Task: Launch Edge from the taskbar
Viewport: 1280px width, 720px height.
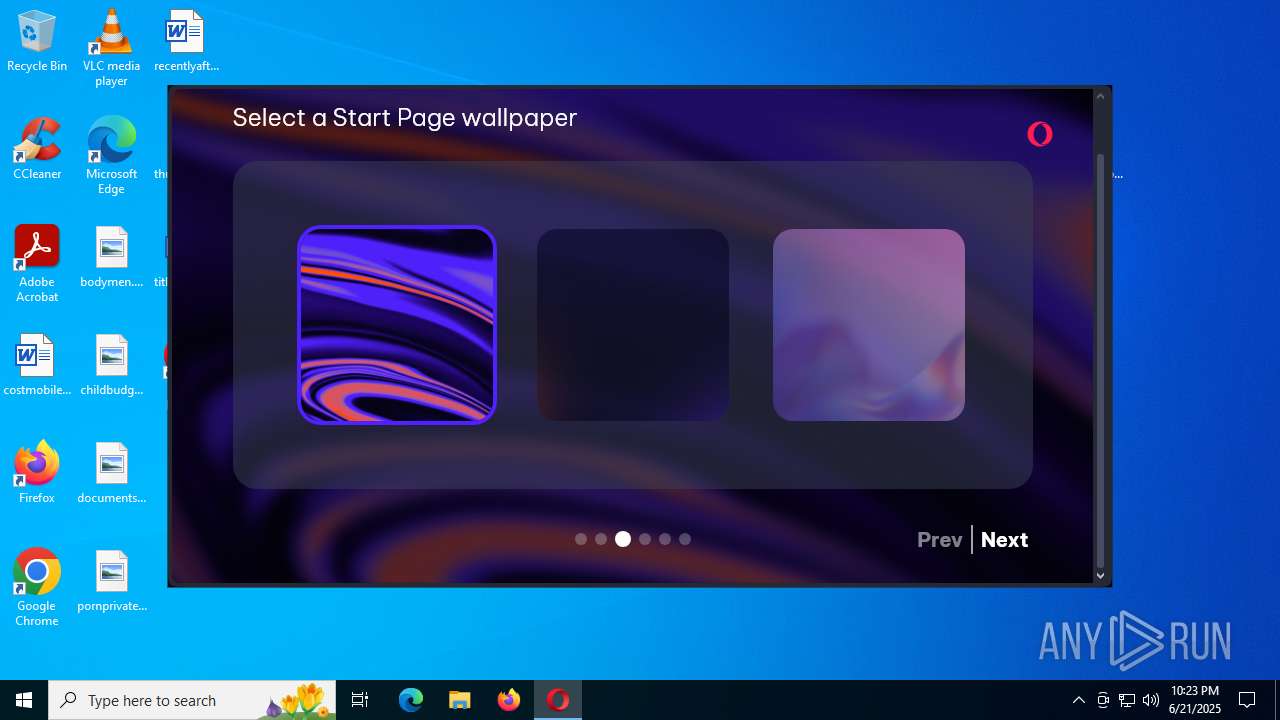Action: coord(411,700)
